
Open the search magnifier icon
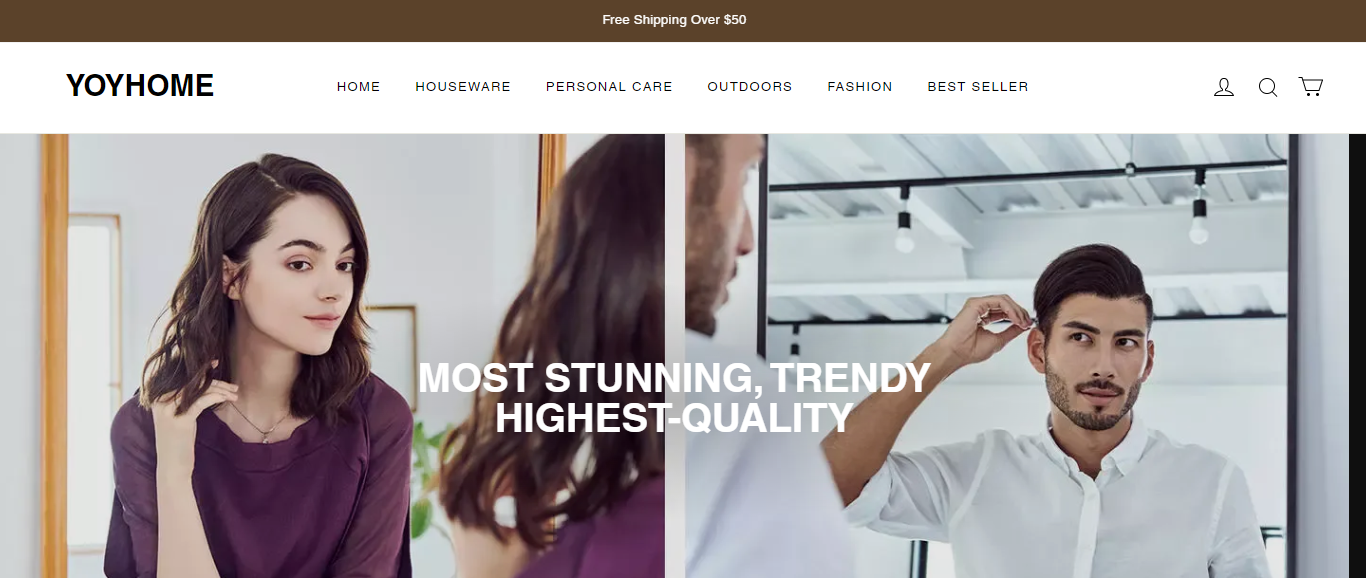pos(1268,87)
